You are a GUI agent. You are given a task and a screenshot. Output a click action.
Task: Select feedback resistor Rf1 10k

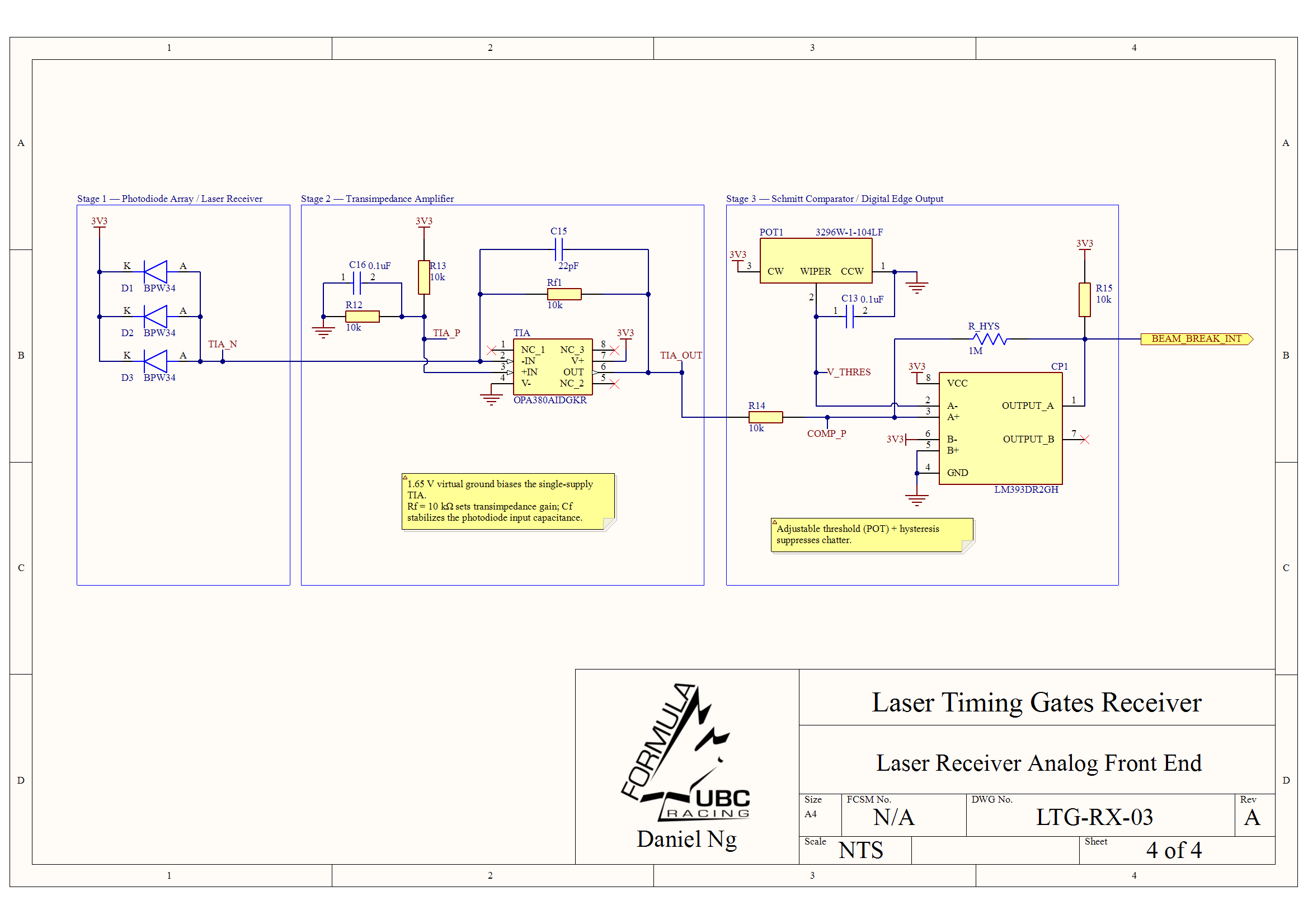pyautogui.click(x=564, y=294)
